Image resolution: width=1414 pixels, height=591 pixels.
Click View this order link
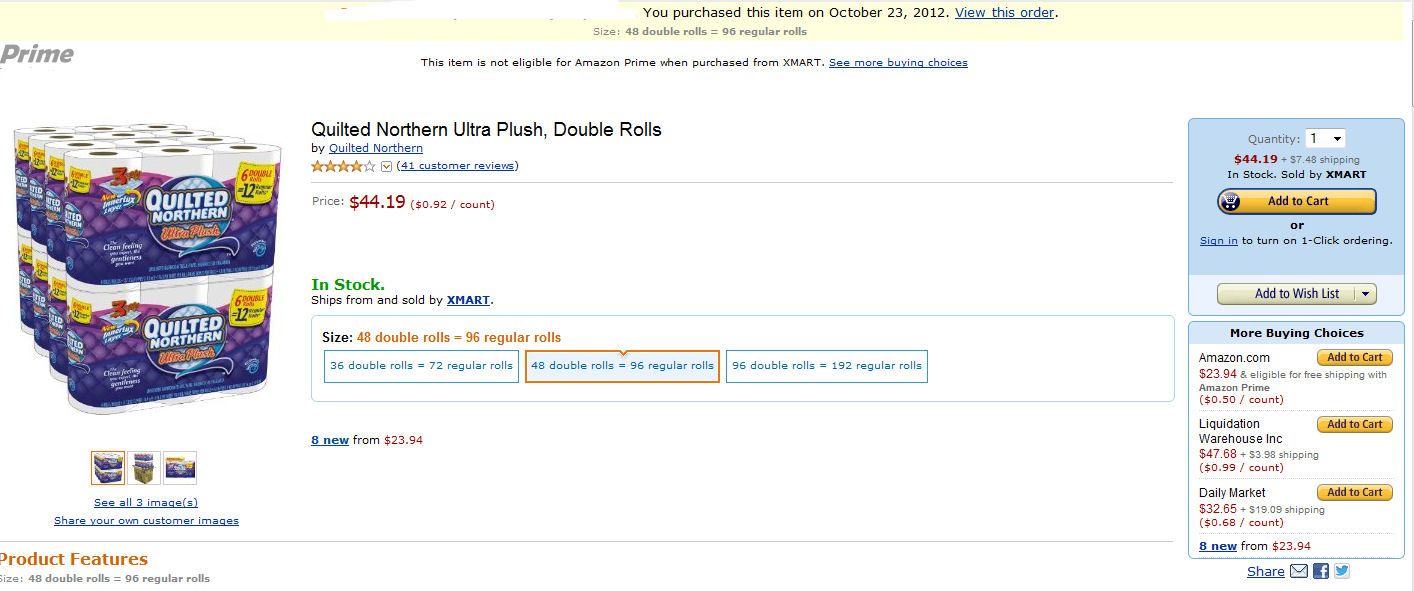click(x=1004, y=13)
